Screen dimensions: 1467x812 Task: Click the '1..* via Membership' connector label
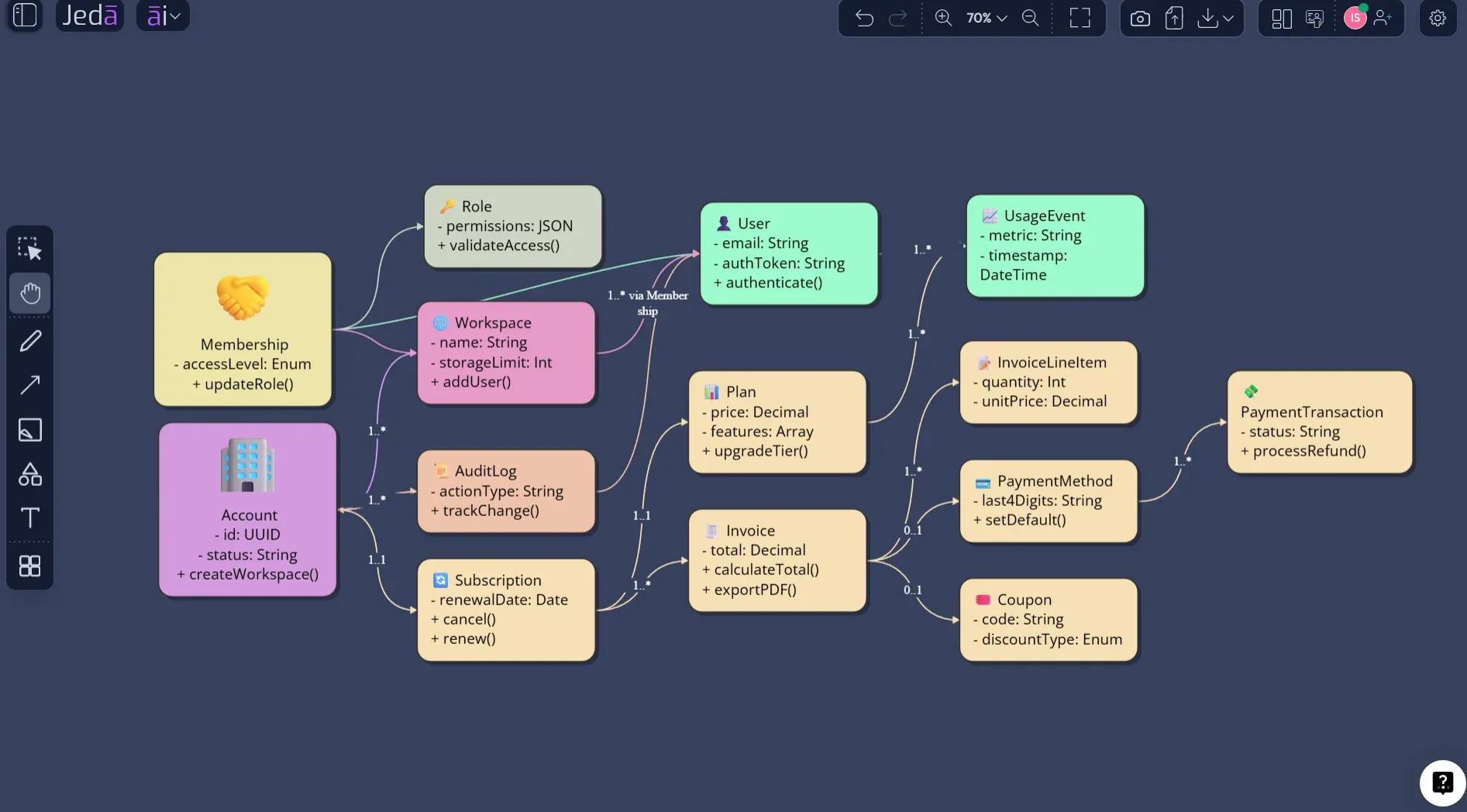[x=648, y=303]
